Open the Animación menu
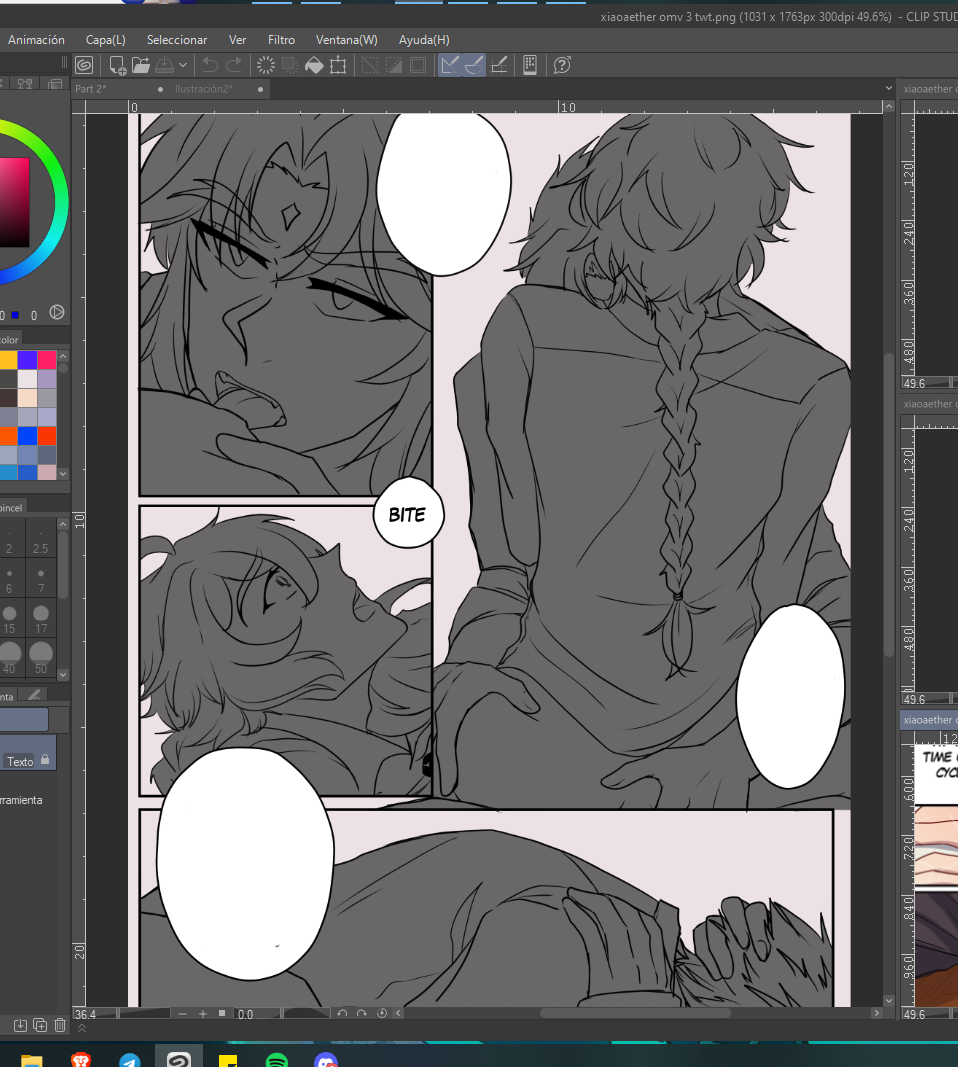Image resolution: width=958 pixels, height=1067 pixels. point(36,40)
